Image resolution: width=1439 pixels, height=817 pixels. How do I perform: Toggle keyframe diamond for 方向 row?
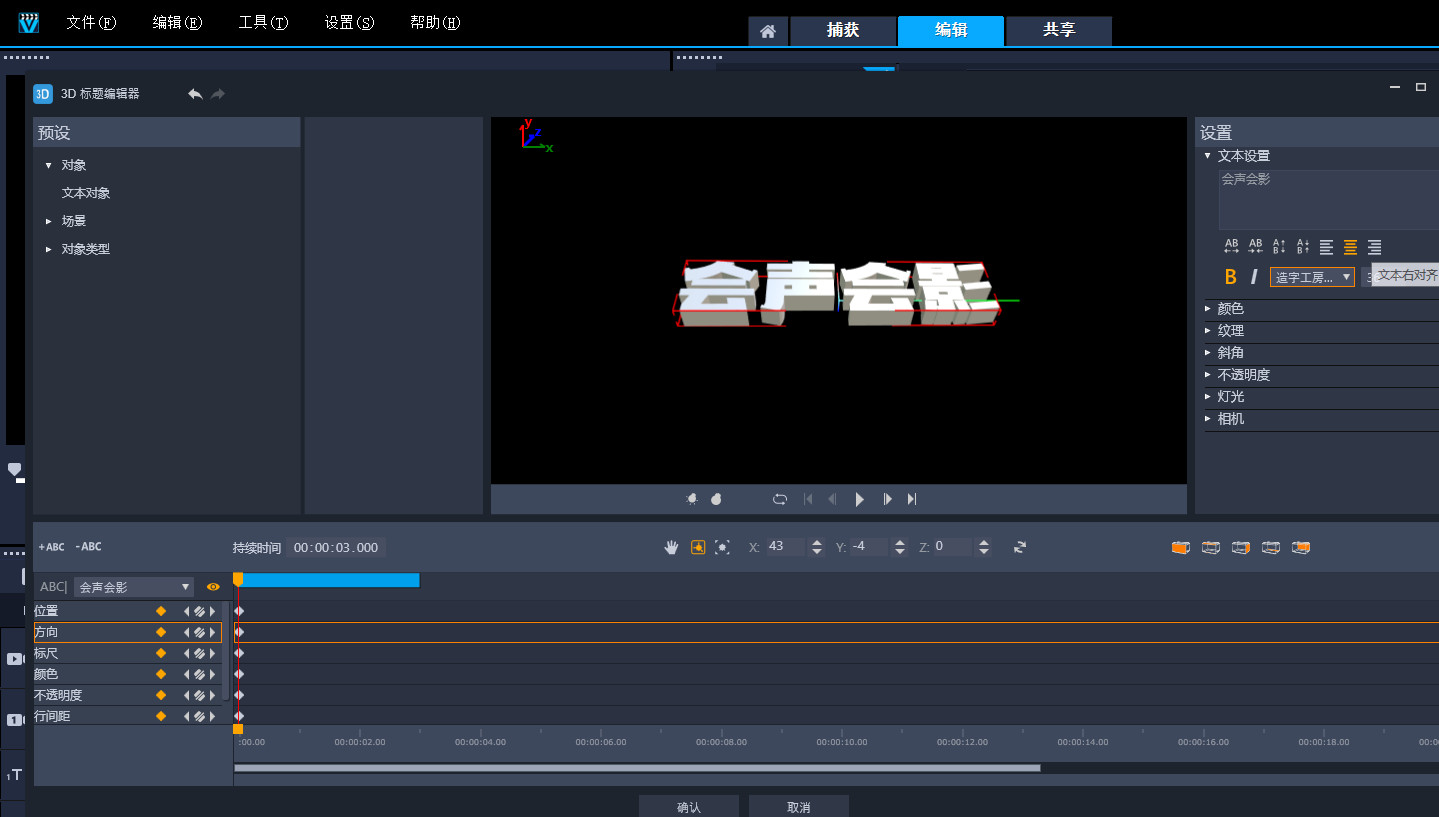tap(160, 632)
